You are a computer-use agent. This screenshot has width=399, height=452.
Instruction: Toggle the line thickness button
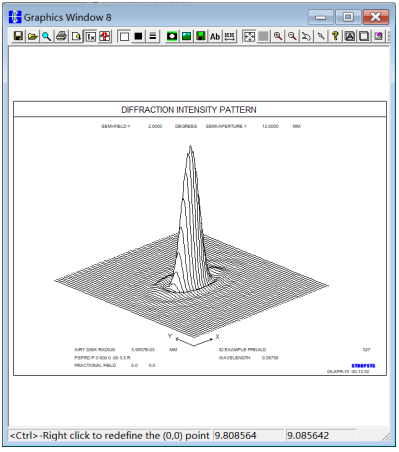click(x=153, y=36)
